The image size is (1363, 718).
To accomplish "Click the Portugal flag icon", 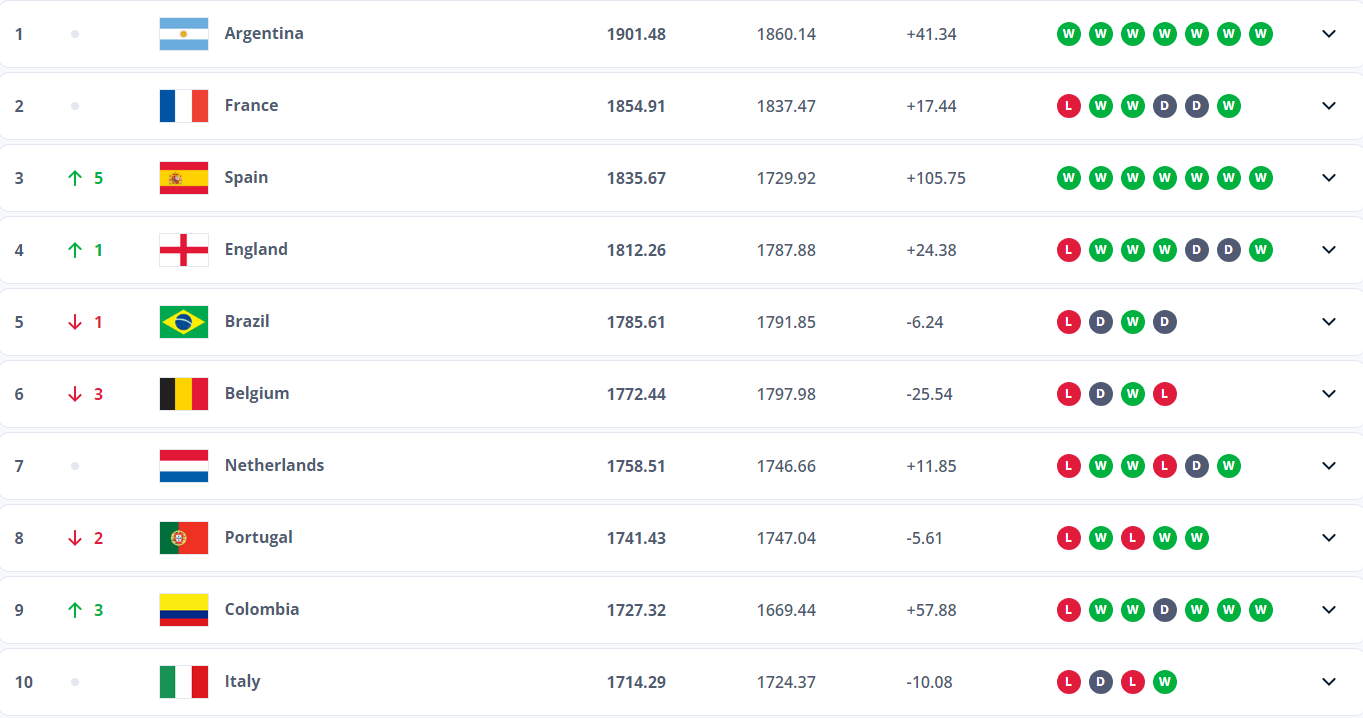I will tap(184, 538).
